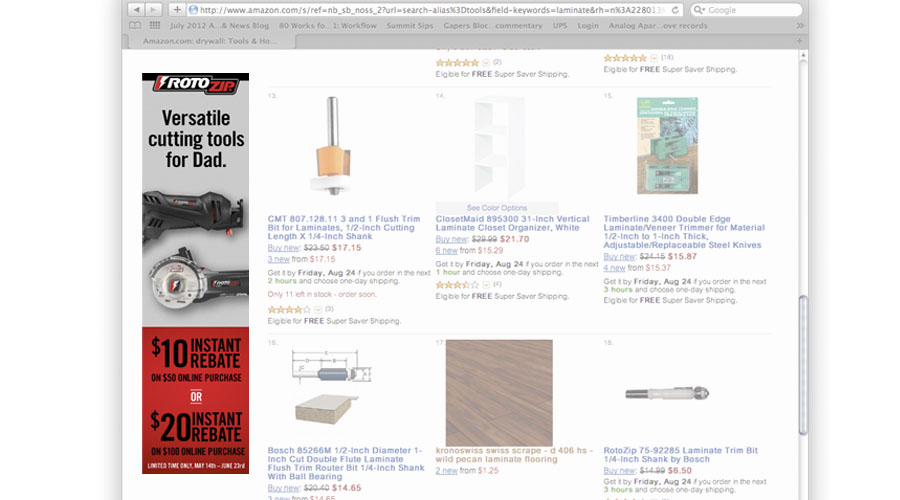Reload the page with the refresh icon

tap(675, 10)
